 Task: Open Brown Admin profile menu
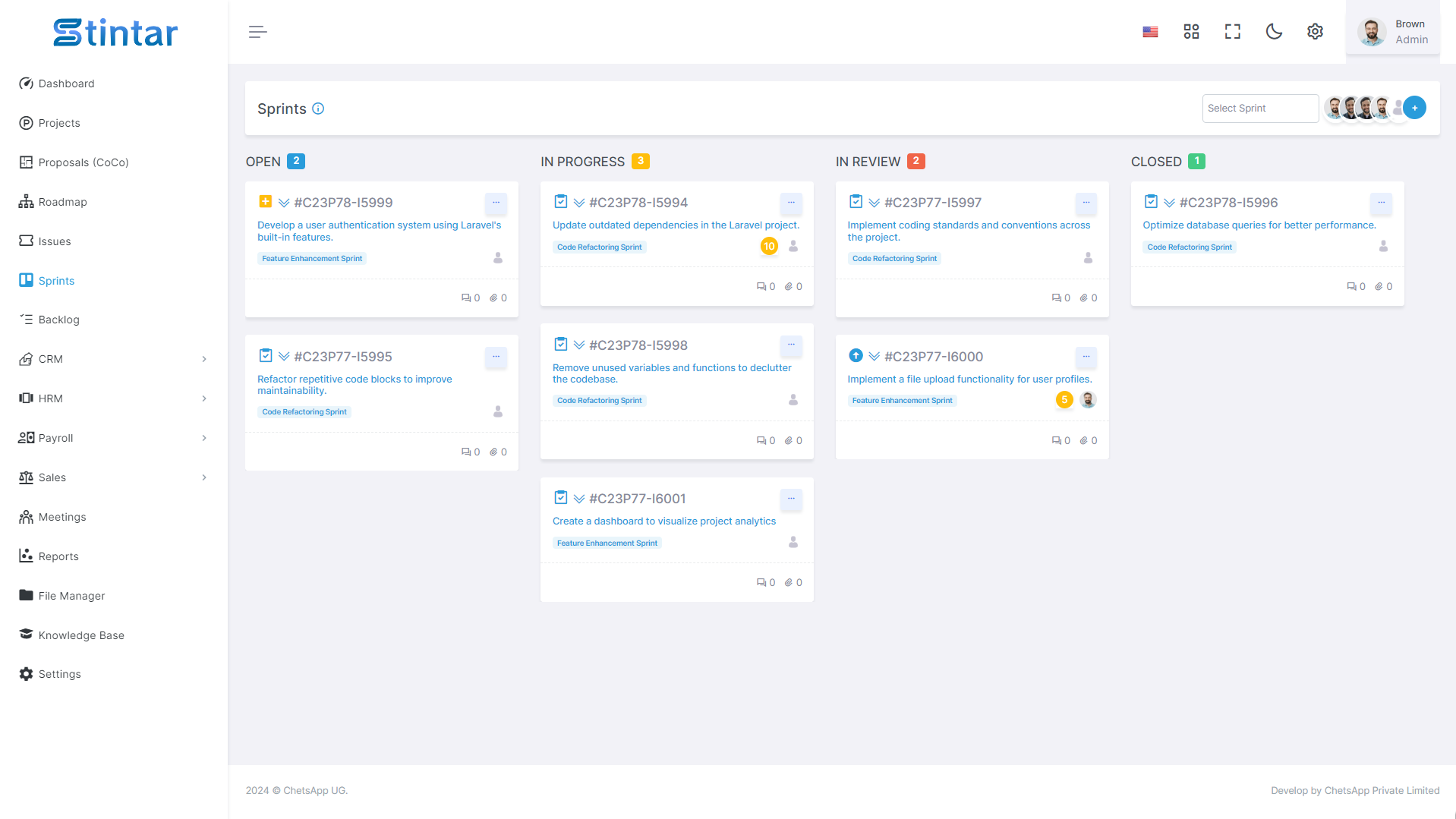(x=1393, y=32)
